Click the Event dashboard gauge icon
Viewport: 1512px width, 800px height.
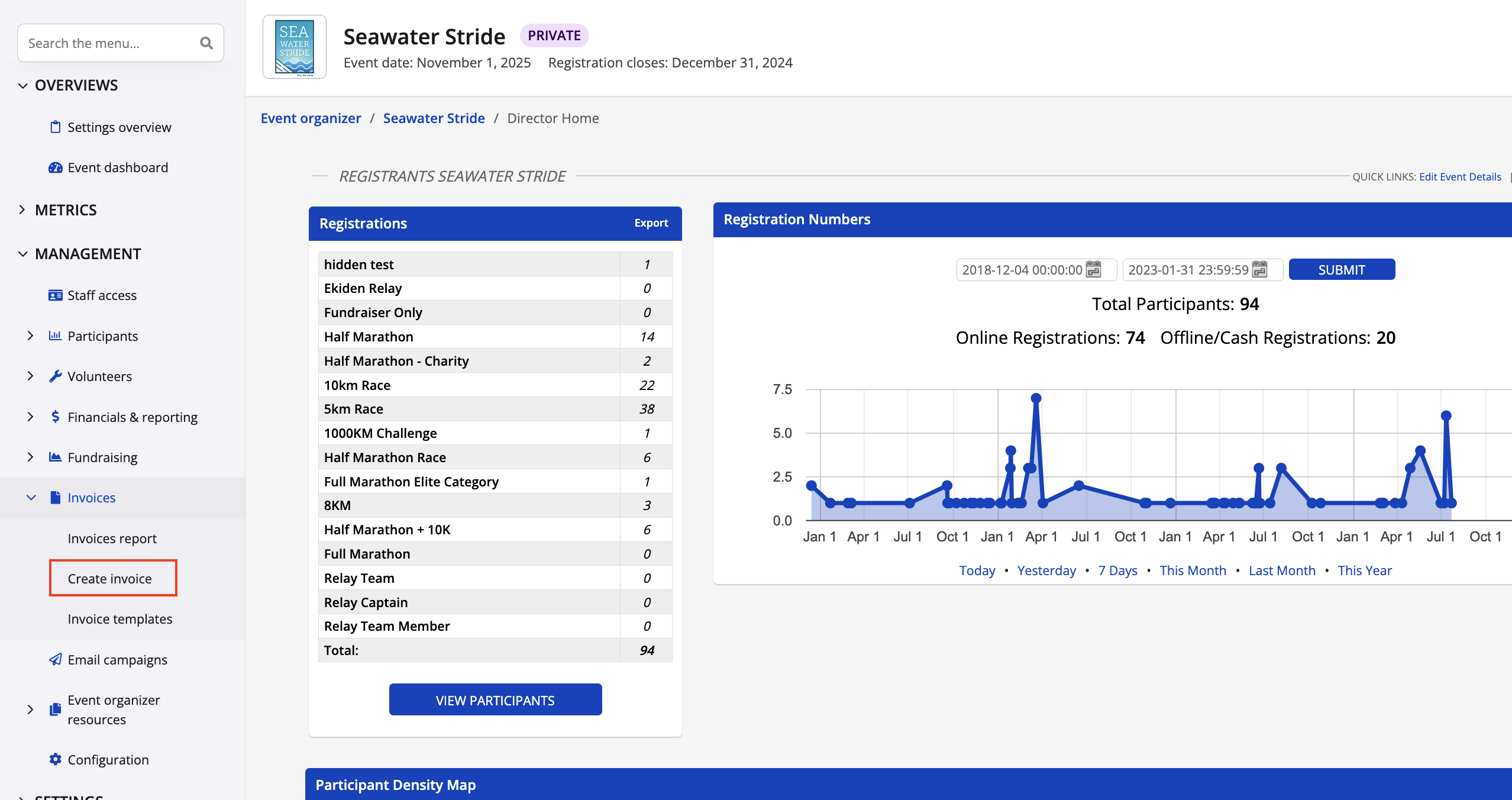(55, 167)
